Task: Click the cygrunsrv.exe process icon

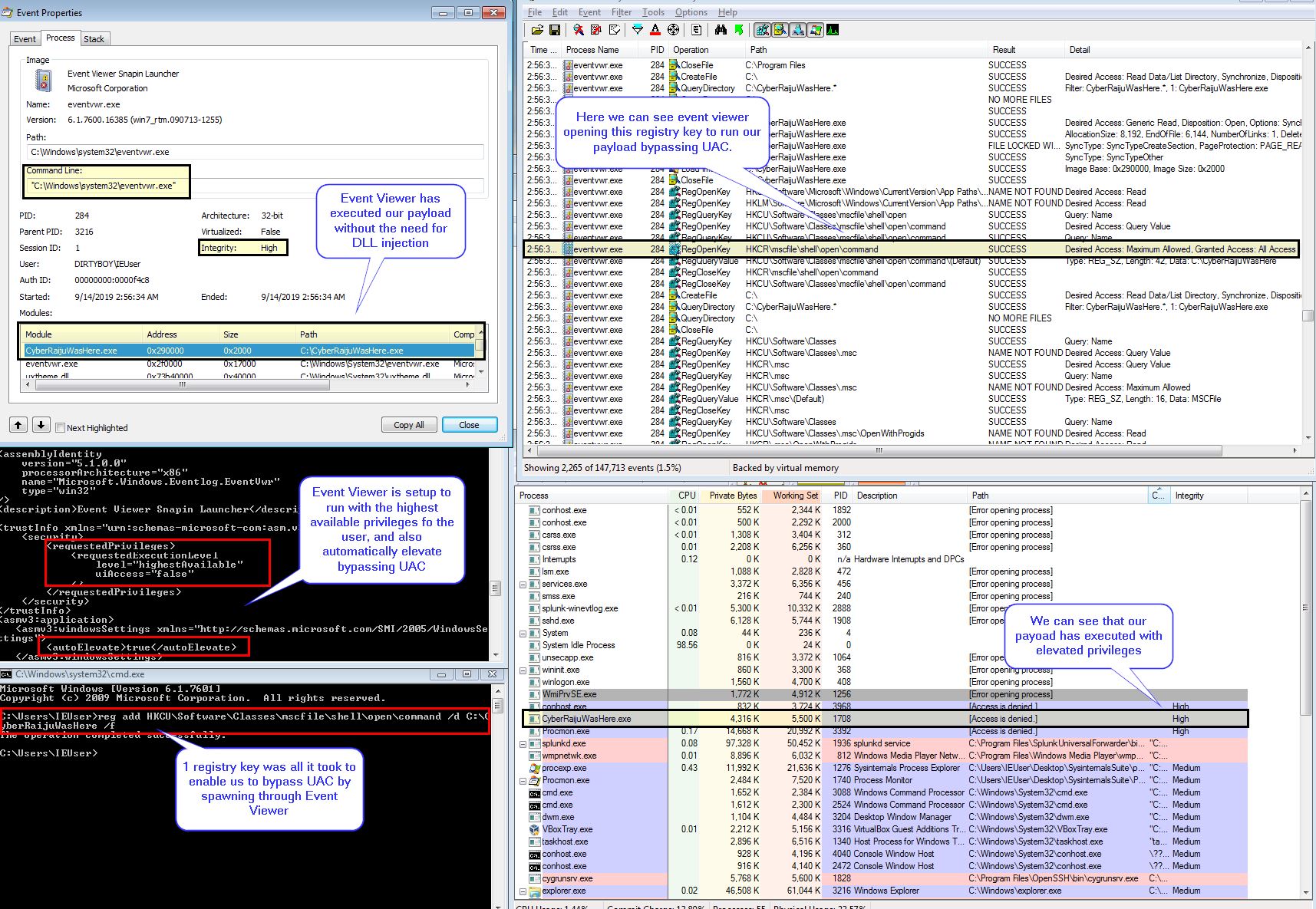Action: [534, 878]
